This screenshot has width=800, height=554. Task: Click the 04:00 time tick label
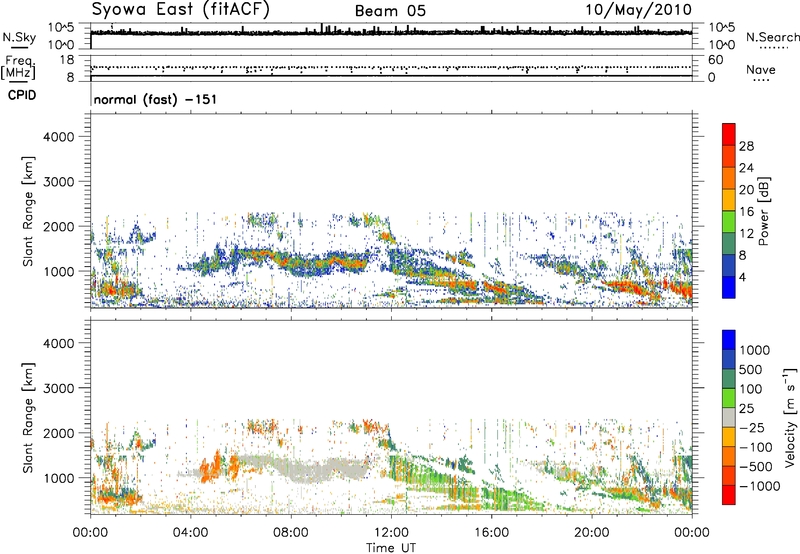click(190, 533)
